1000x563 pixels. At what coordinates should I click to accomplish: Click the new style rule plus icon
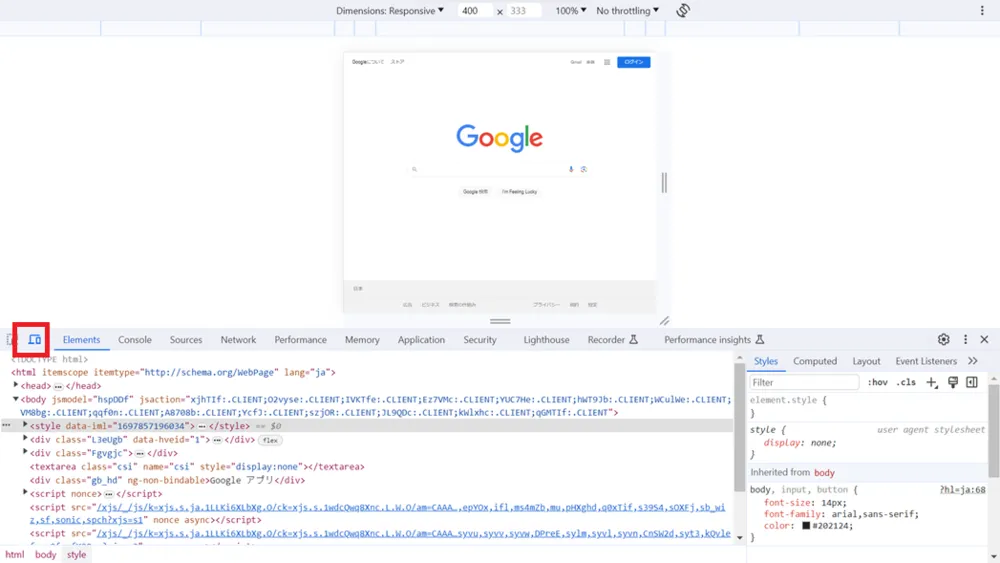pyautogui.click(x=932, y=383)
